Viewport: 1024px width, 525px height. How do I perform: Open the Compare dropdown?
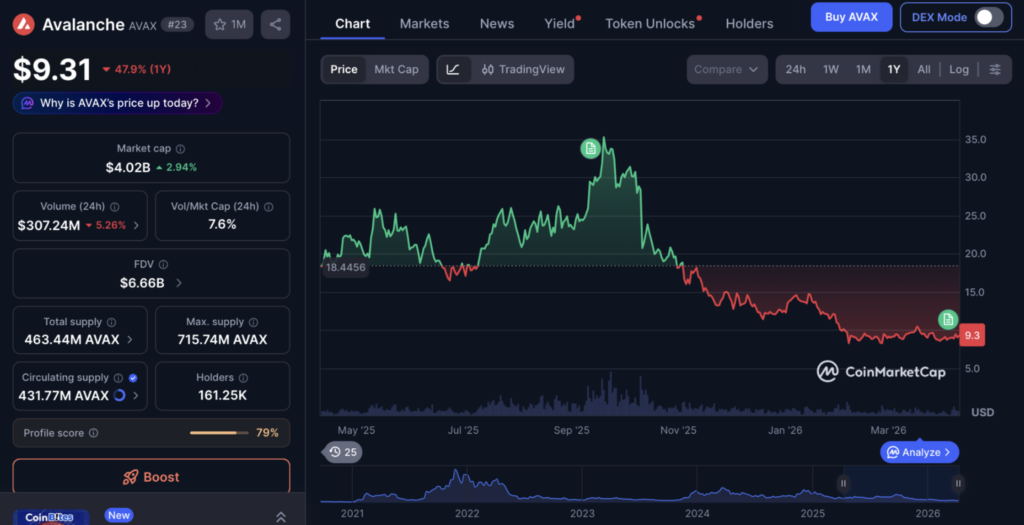727,69
